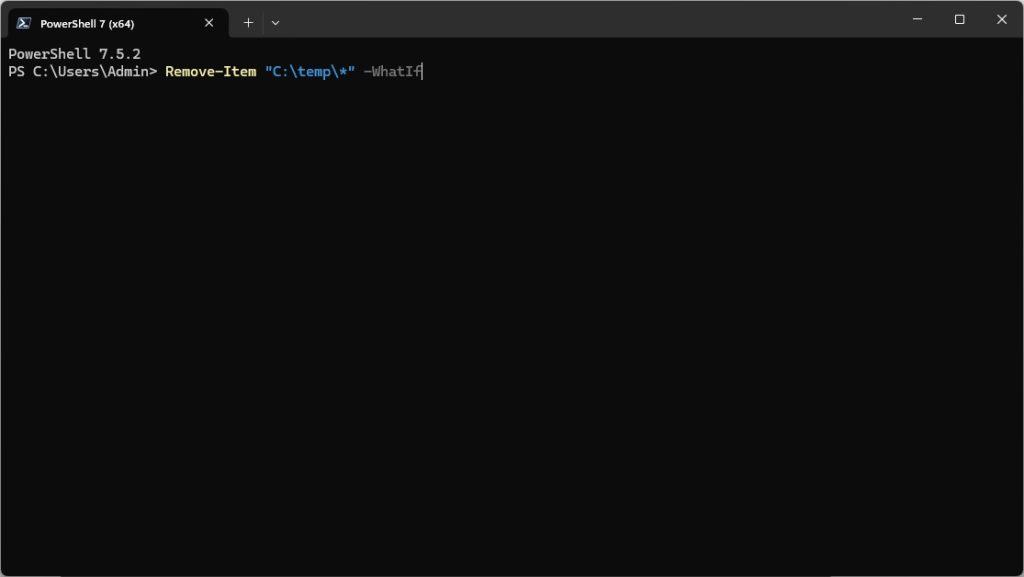The image size is (1024, 577).
Task: Click the PS C:\Users\Admin> prompt
Action: [x=82, y=71]
